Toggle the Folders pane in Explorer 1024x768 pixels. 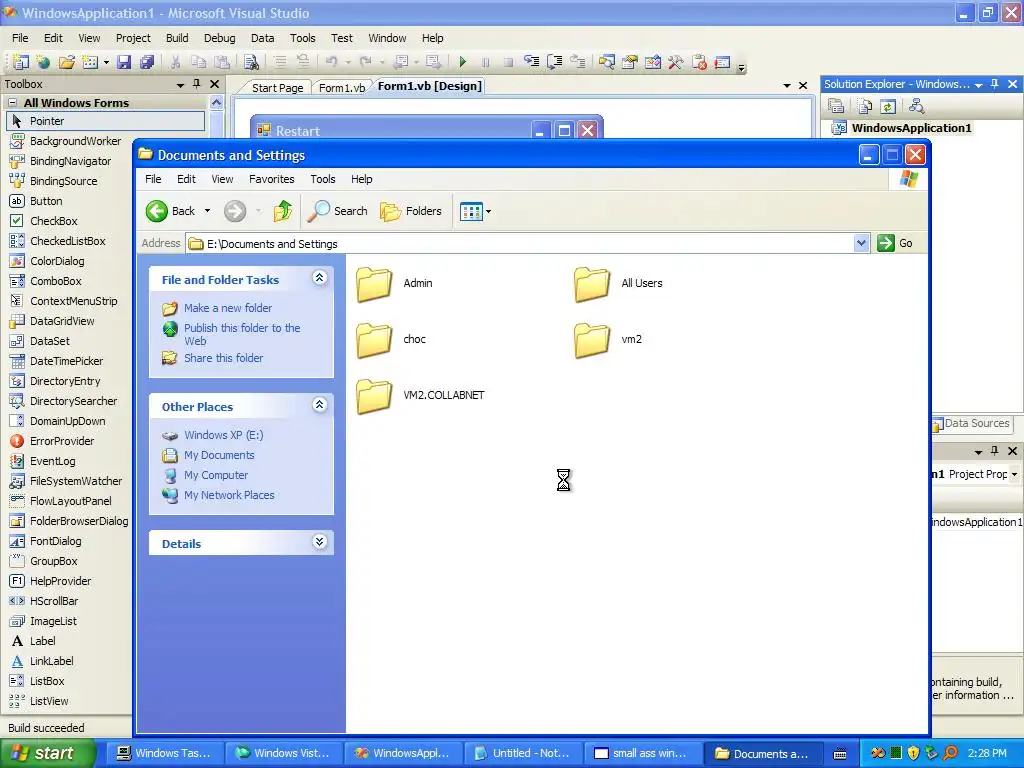411,211
